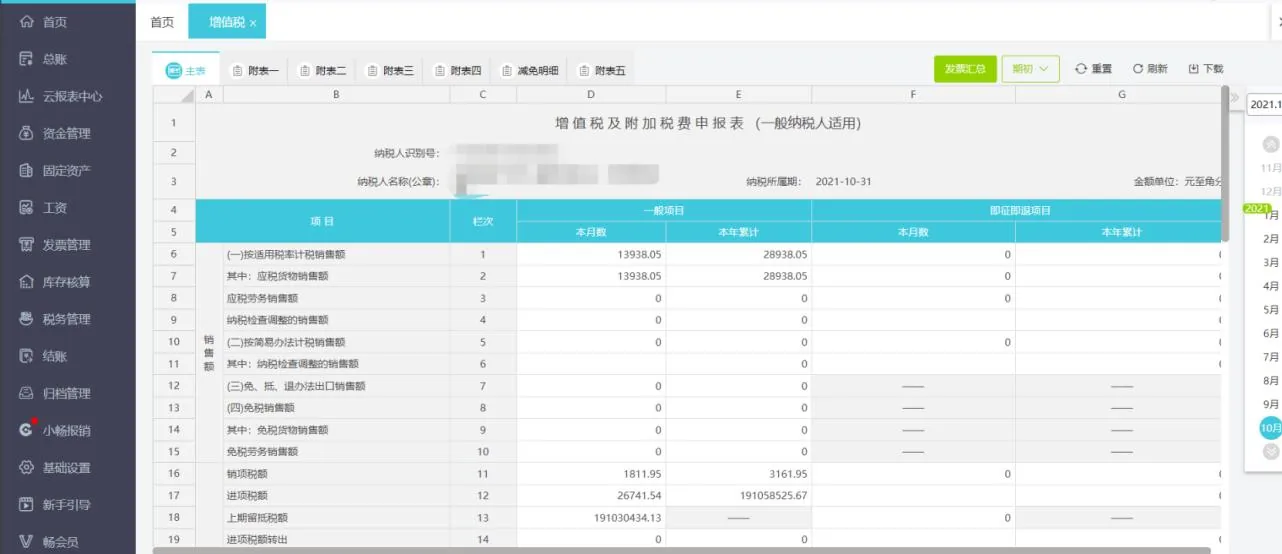This screenshot has height=554, width=1282.
Task: Select 12月 in the period list
Action: (x=1271, y=191)
